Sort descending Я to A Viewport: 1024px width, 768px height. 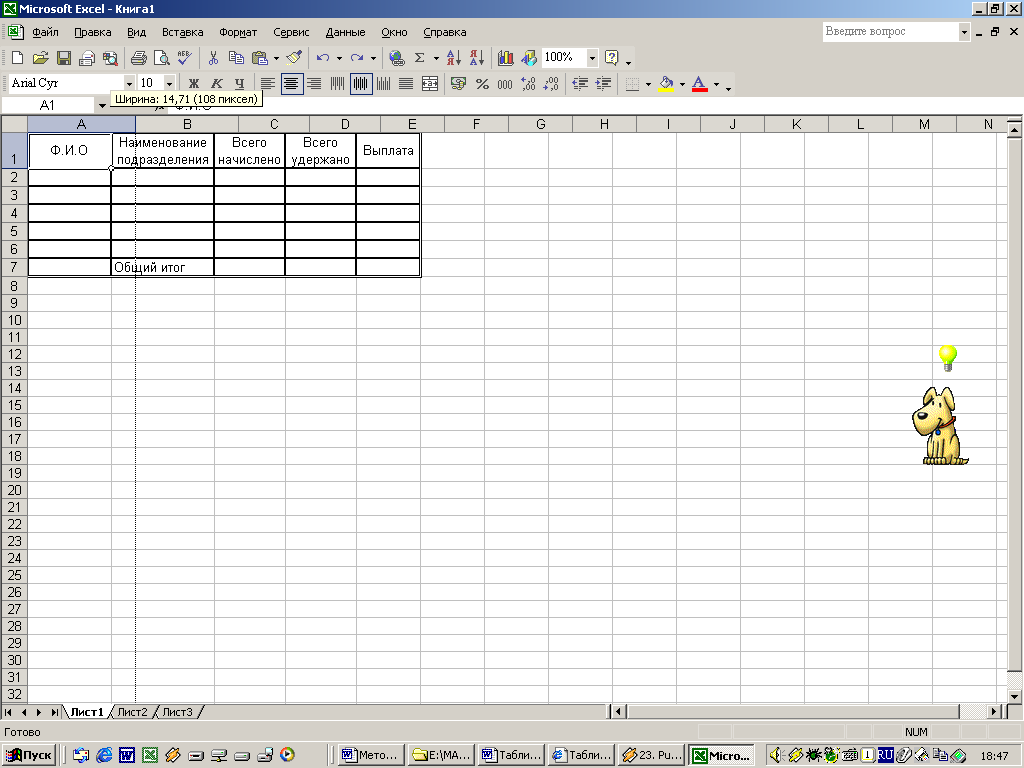click(477, 58)
